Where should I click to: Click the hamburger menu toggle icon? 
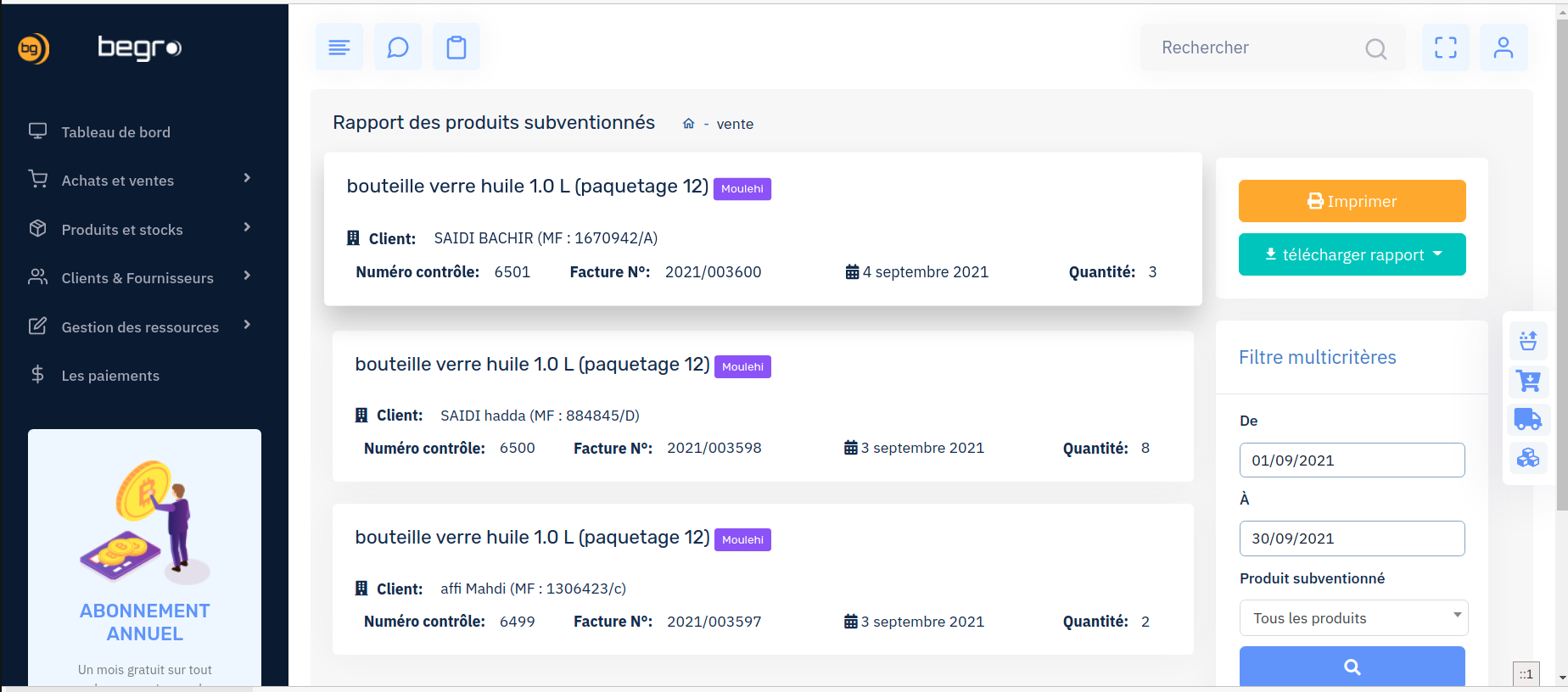339,47
